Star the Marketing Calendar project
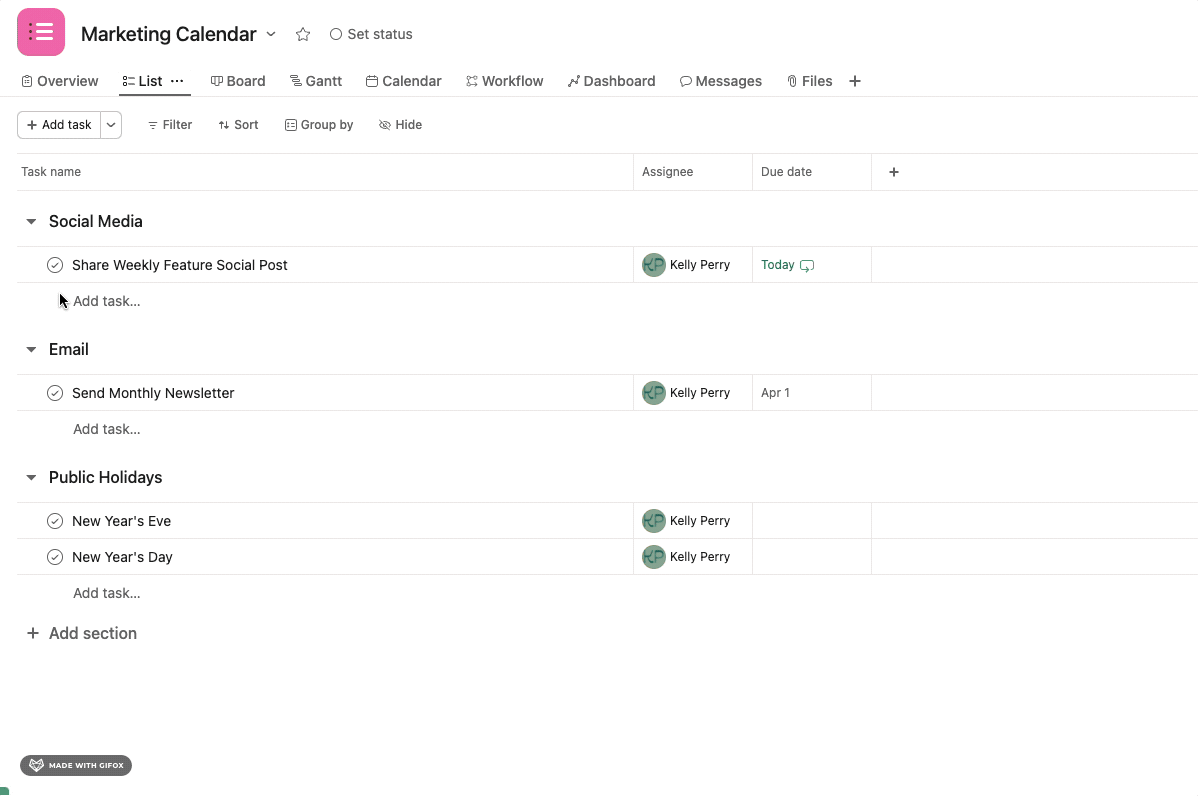This screenshot has width=1198, height=796. tap(303, 34)
